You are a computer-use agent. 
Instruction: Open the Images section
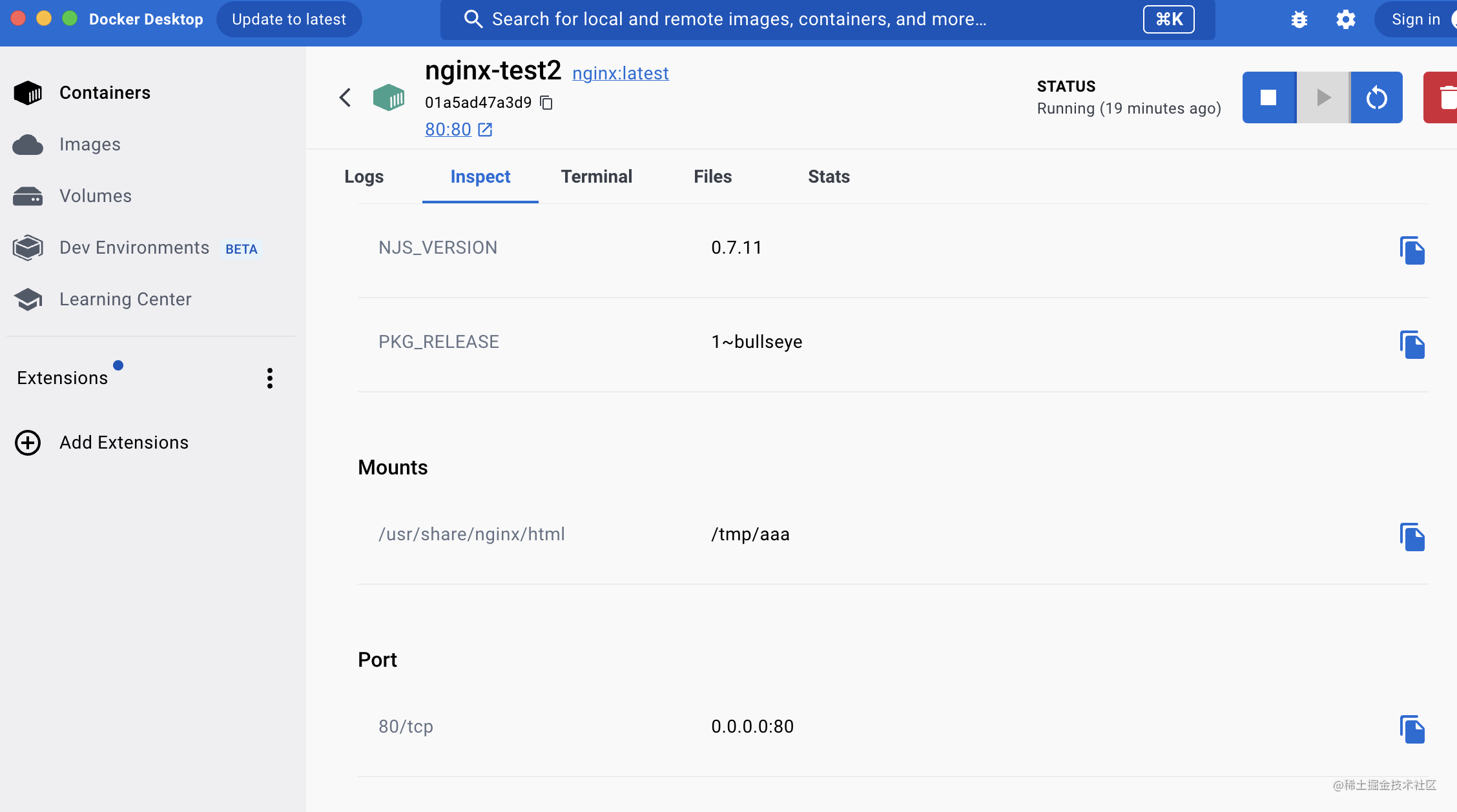tap(90, 144)
